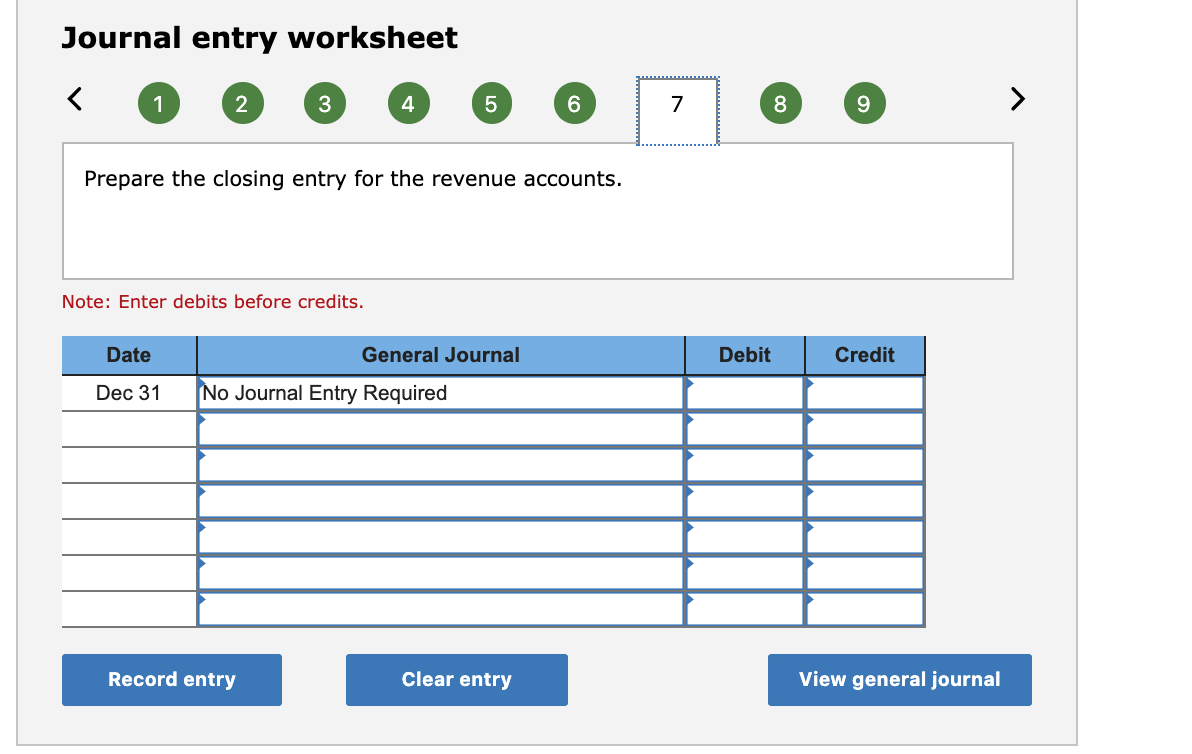
Task: Click the Date cell showing Dec 31
Action: 129,392
